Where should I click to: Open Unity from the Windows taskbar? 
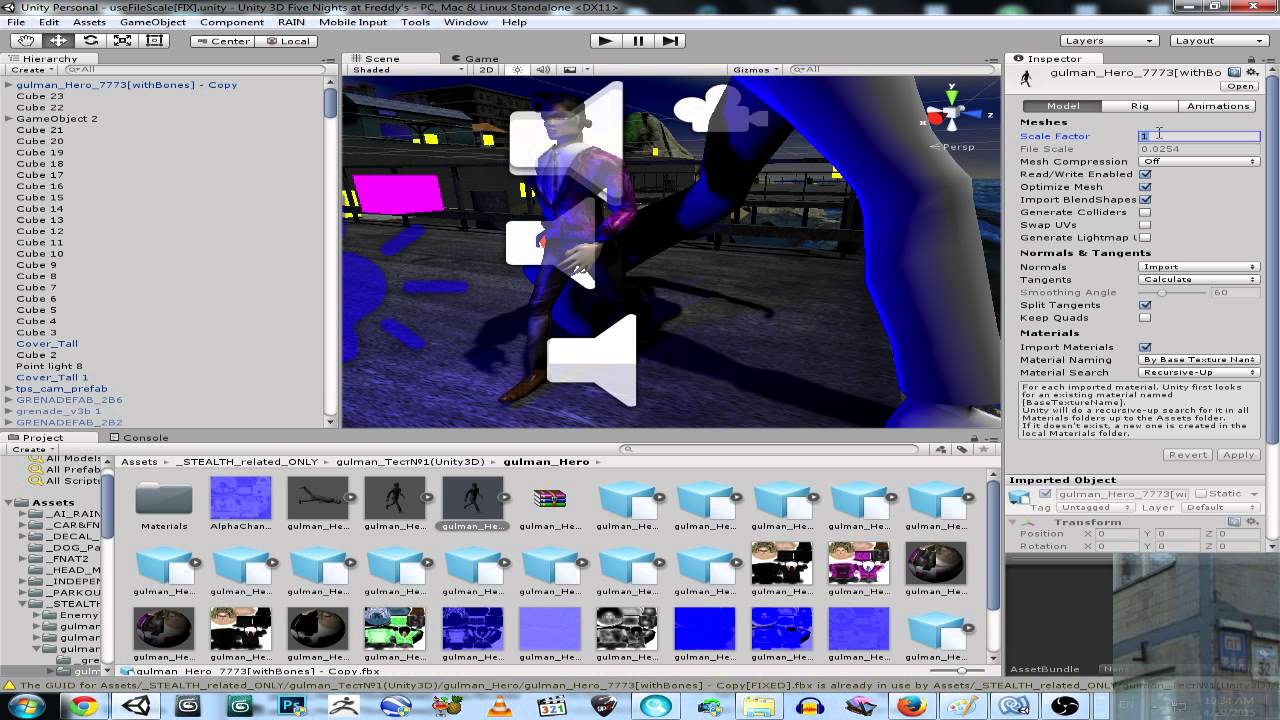[137, 707]
